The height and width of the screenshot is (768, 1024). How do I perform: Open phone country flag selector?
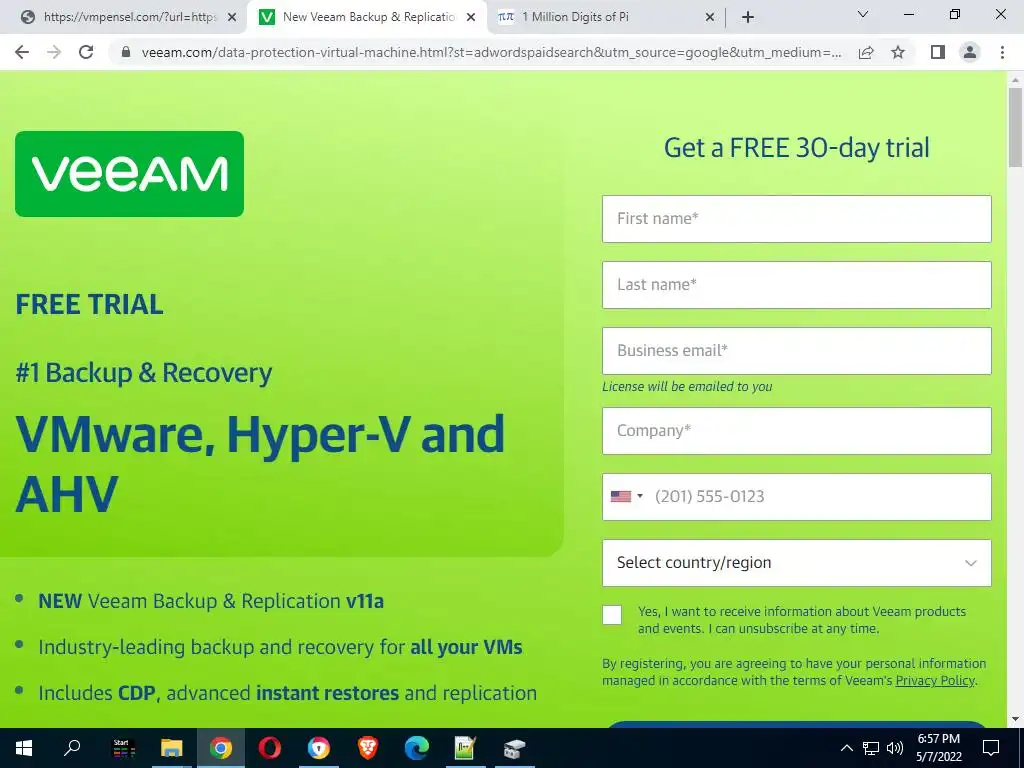[x=626, y=496]
